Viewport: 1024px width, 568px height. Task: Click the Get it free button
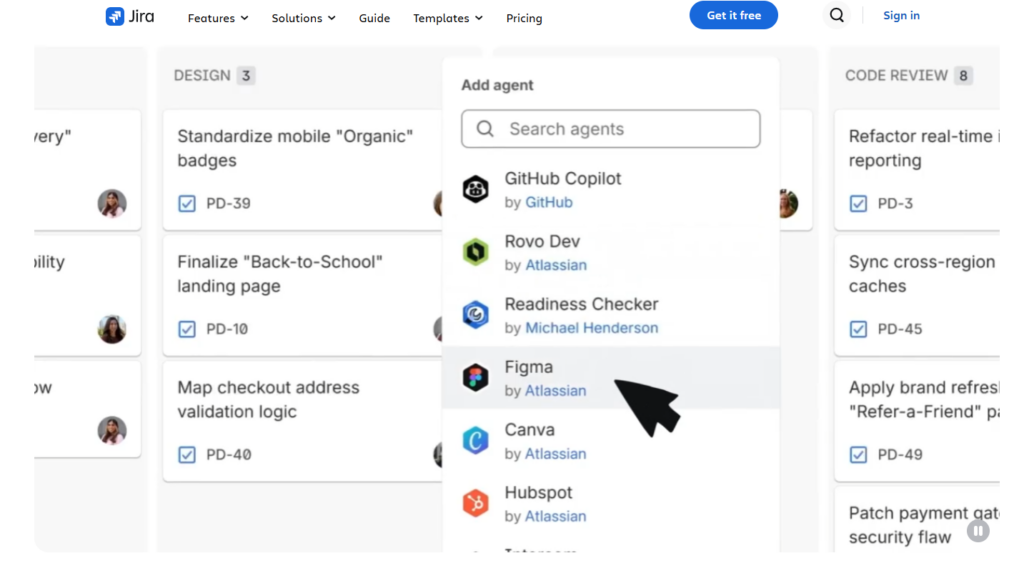(x=733, y=15)
